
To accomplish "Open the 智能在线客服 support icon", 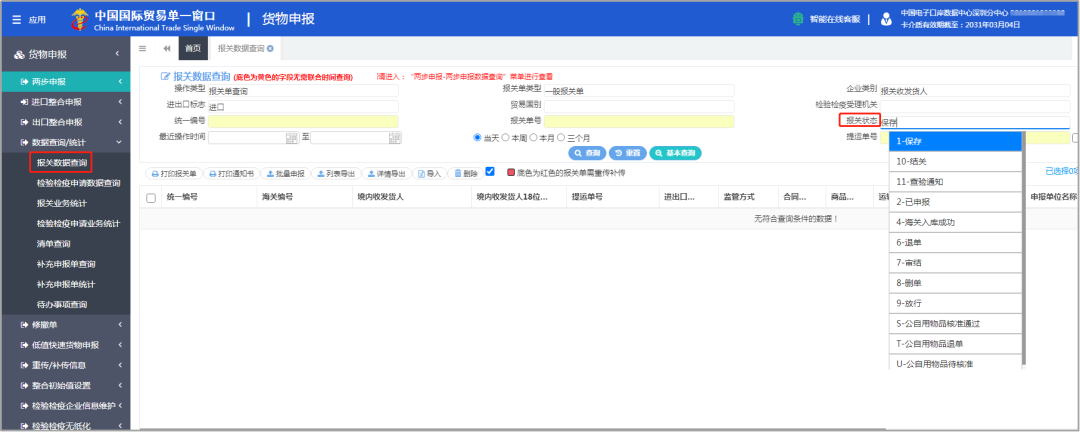I will pos(798,19).
